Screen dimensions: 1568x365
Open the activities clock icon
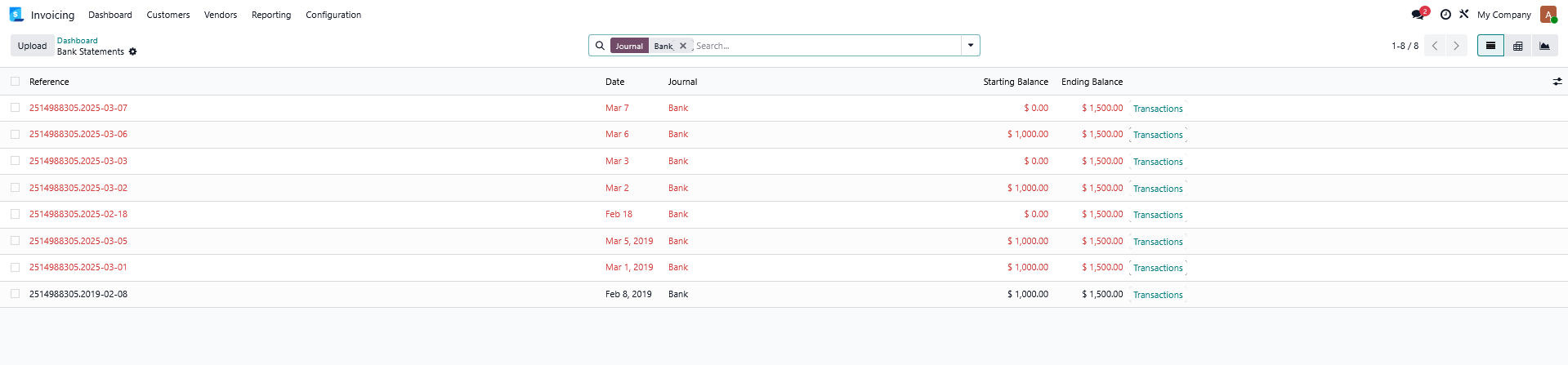pyautogui.click(x=1445, y=15)
